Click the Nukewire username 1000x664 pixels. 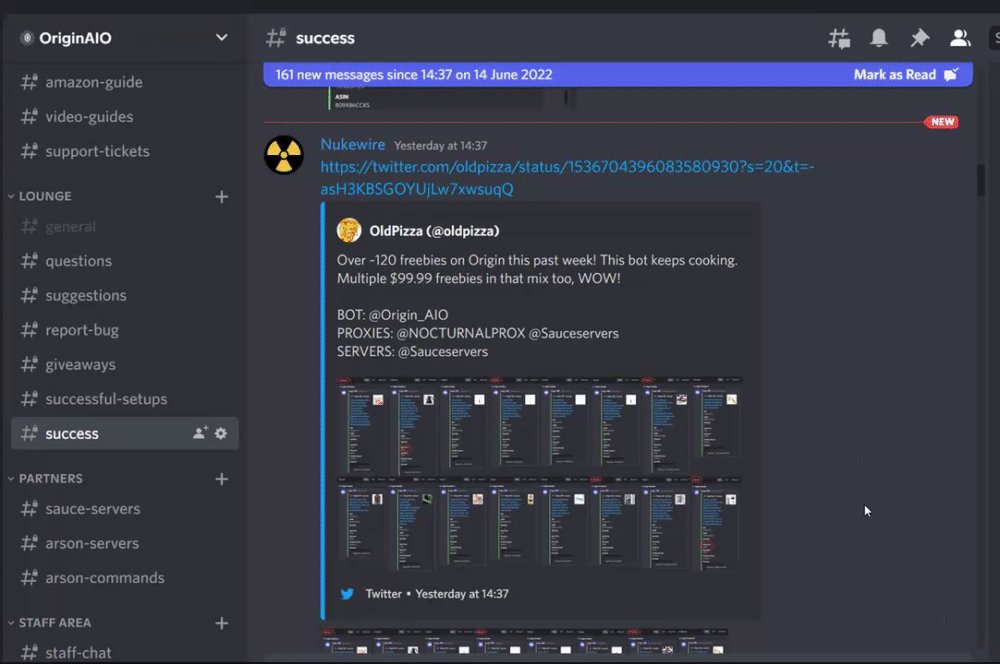coord(353,145)
